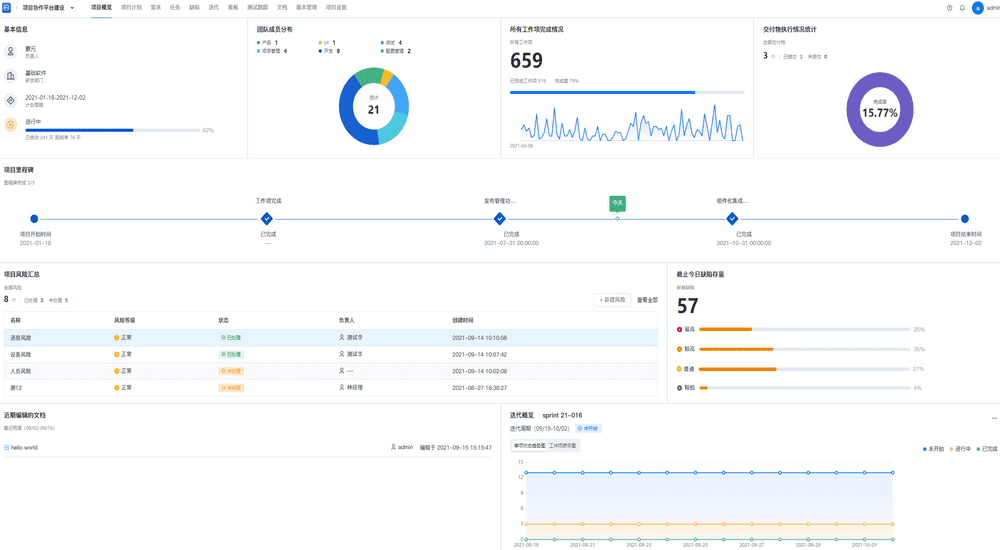Open the 看板 tab
This screenshot has height=550, width=1000.
[x=233, y=8]
